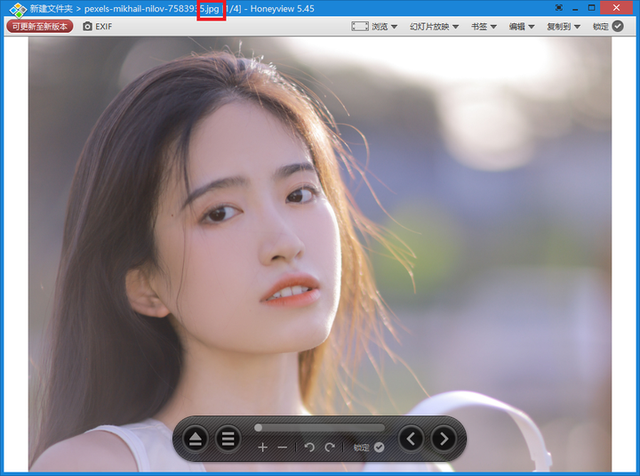Toggle the 锁定 lock in the top toolbar

pyautogui.click(x=608, y=27)
